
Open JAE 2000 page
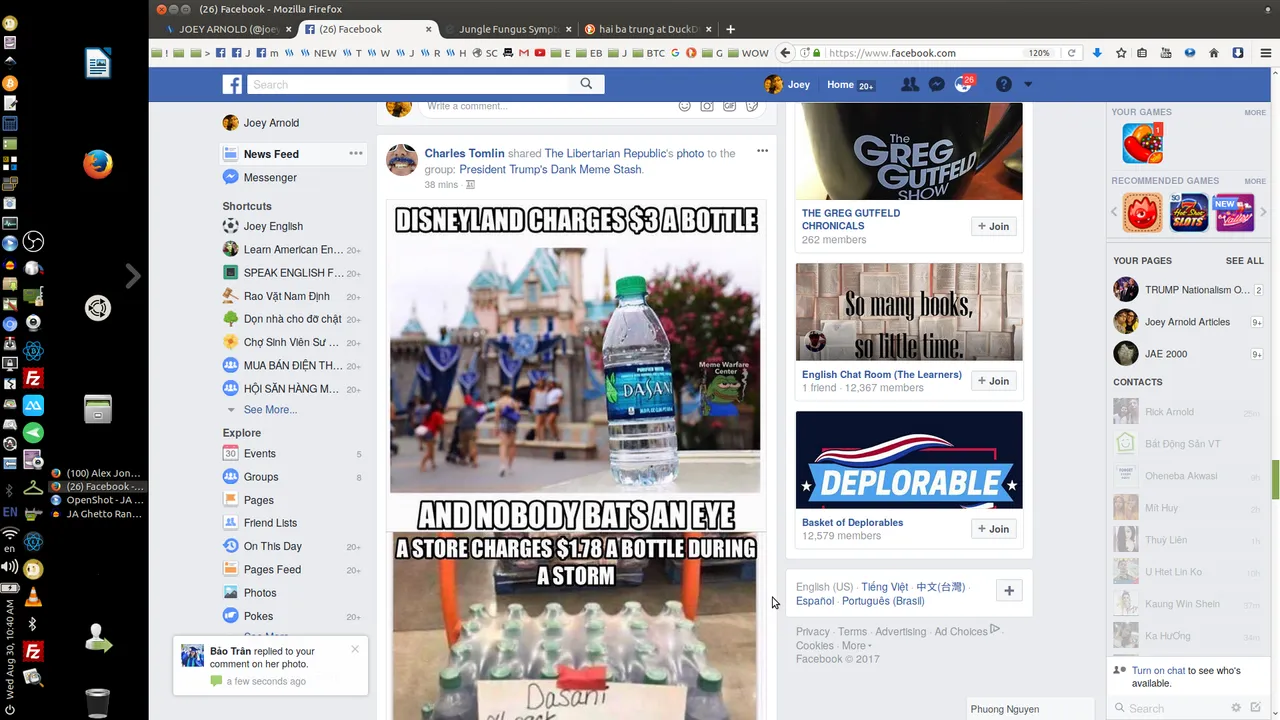click(1165, 354)
